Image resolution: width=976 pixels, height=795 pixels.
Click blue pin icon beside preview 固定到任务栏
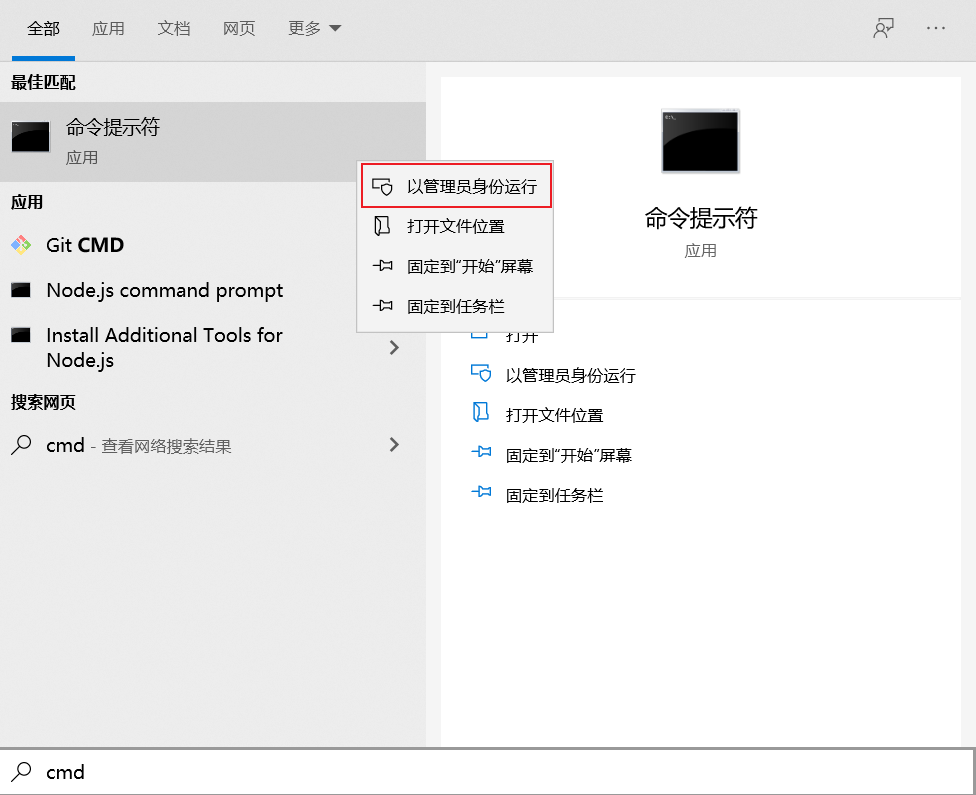[481, 492]
